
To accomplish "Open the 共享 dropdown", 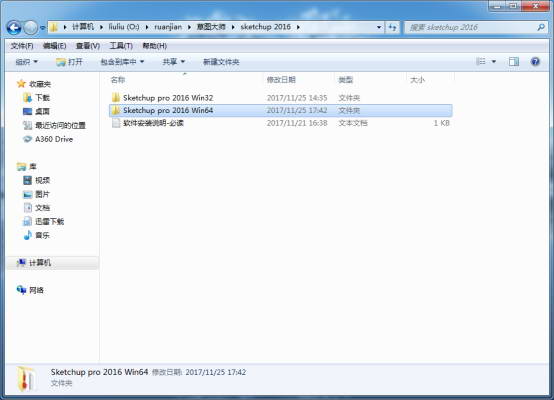I will tap(173, 62).
